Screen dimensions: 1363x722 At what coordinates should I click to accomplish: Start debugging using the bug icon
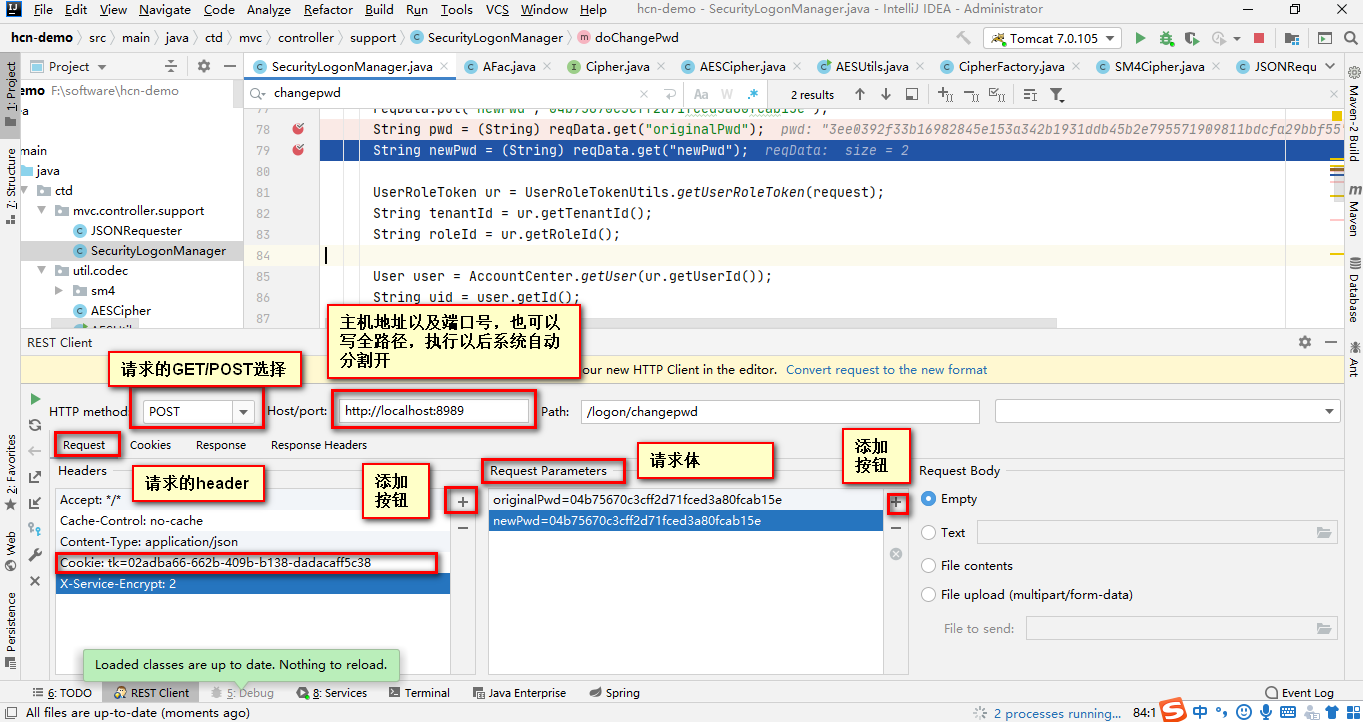click(1167, 38)
